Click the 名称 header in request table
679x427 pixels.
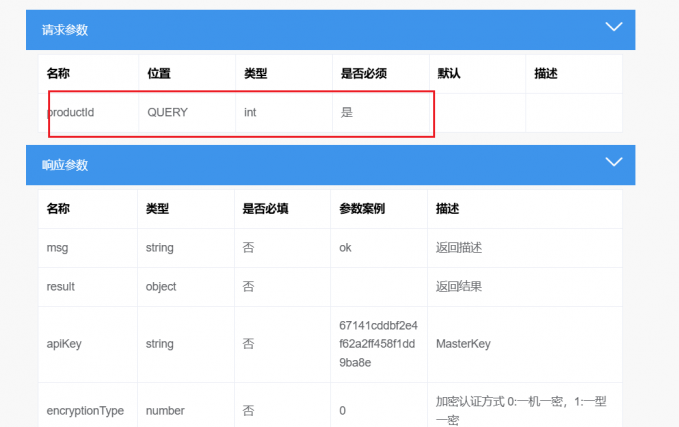58,74
